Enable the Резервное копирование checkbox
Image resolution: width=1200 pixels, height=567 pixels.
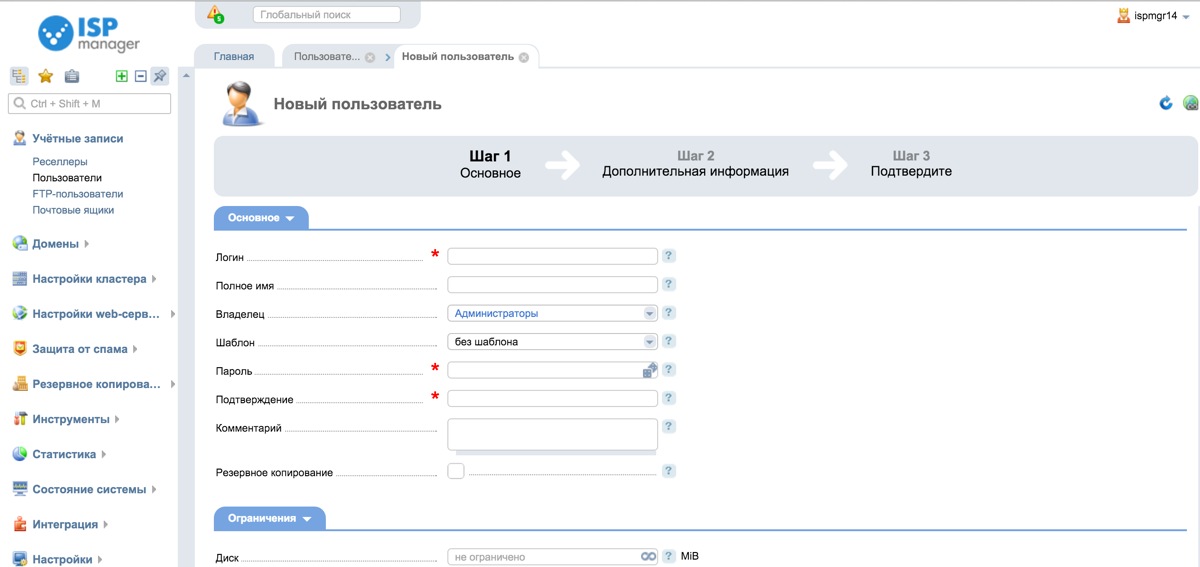tap(456, 471)
